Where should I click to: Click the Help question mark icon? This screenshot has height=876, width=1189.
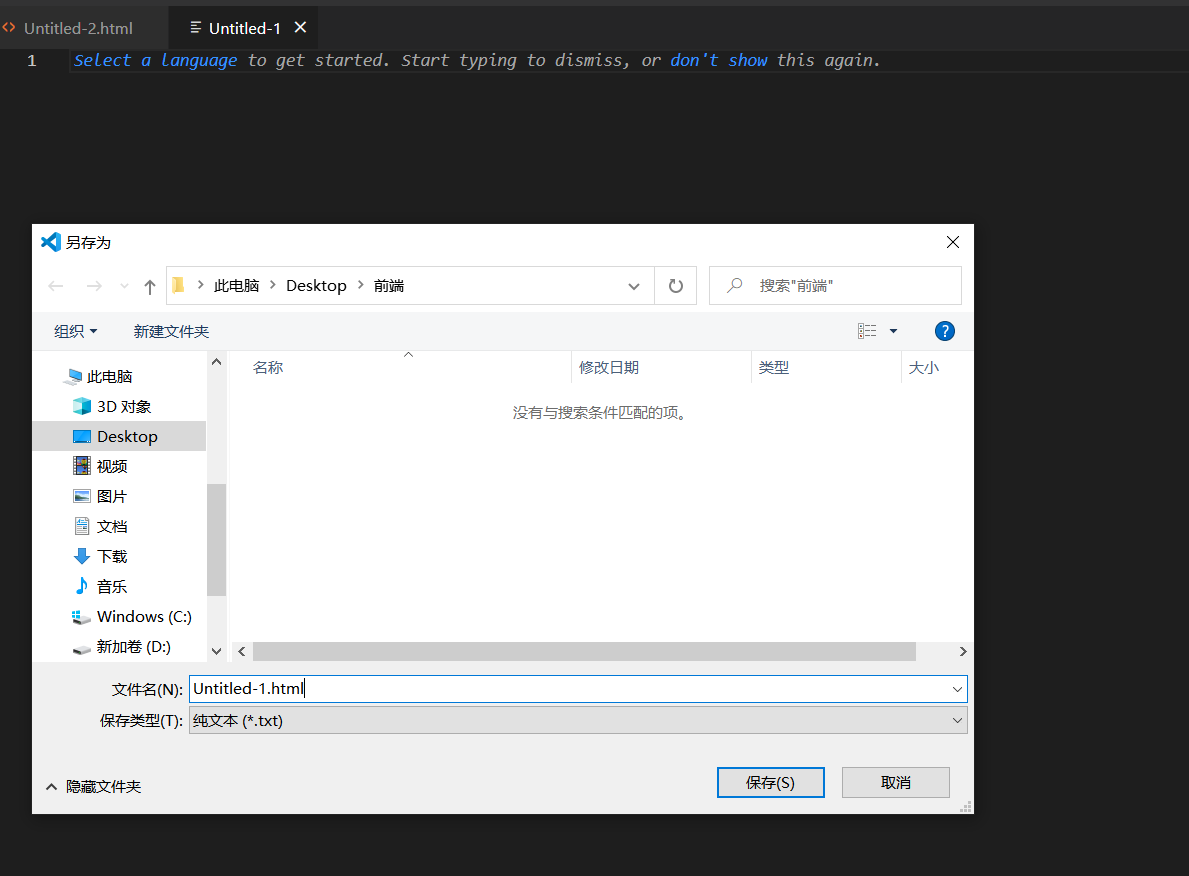tap(944, 331)
